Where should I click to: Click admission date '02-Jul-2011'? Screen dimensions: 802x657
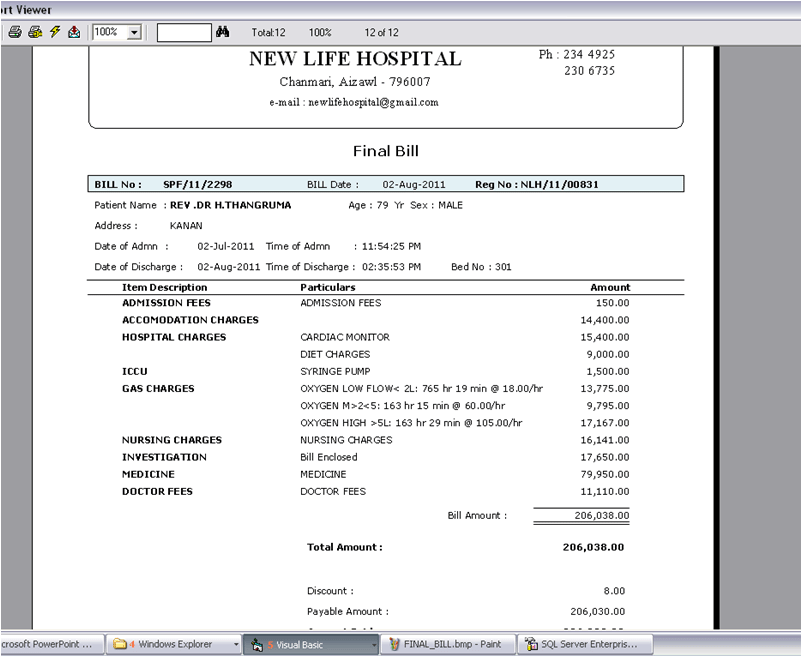tap(226, 246)
